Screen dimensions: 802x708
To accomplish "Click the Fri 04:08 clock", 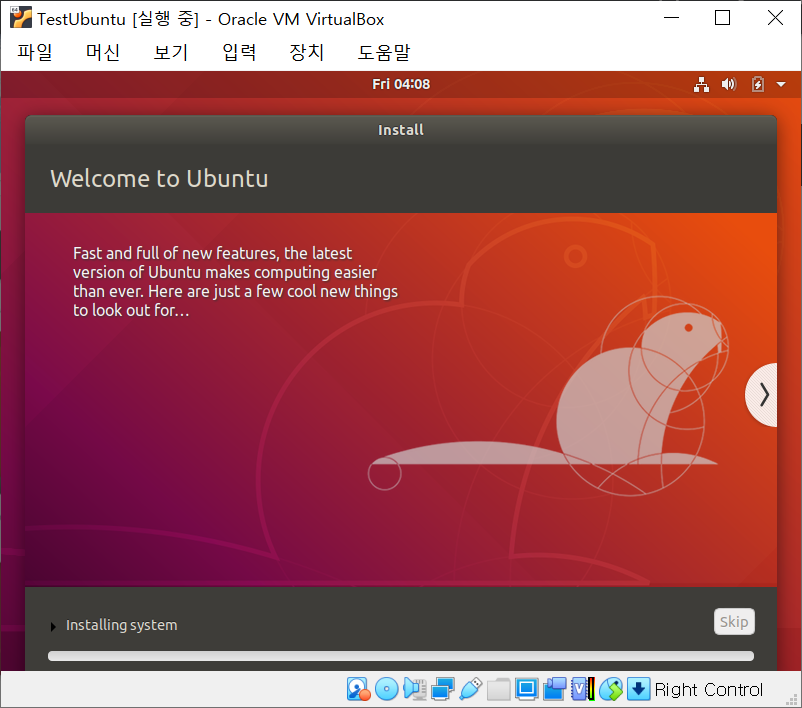I will [x=400, y=84].
